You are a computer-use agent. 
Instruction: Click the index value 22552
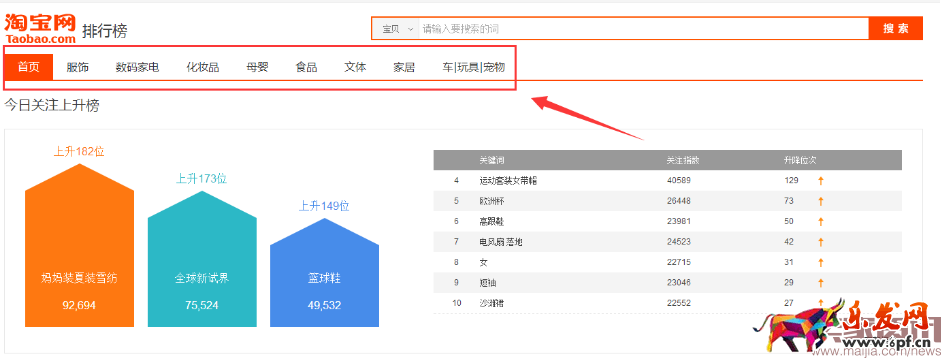pyautogui.click(x=679, y=303)
